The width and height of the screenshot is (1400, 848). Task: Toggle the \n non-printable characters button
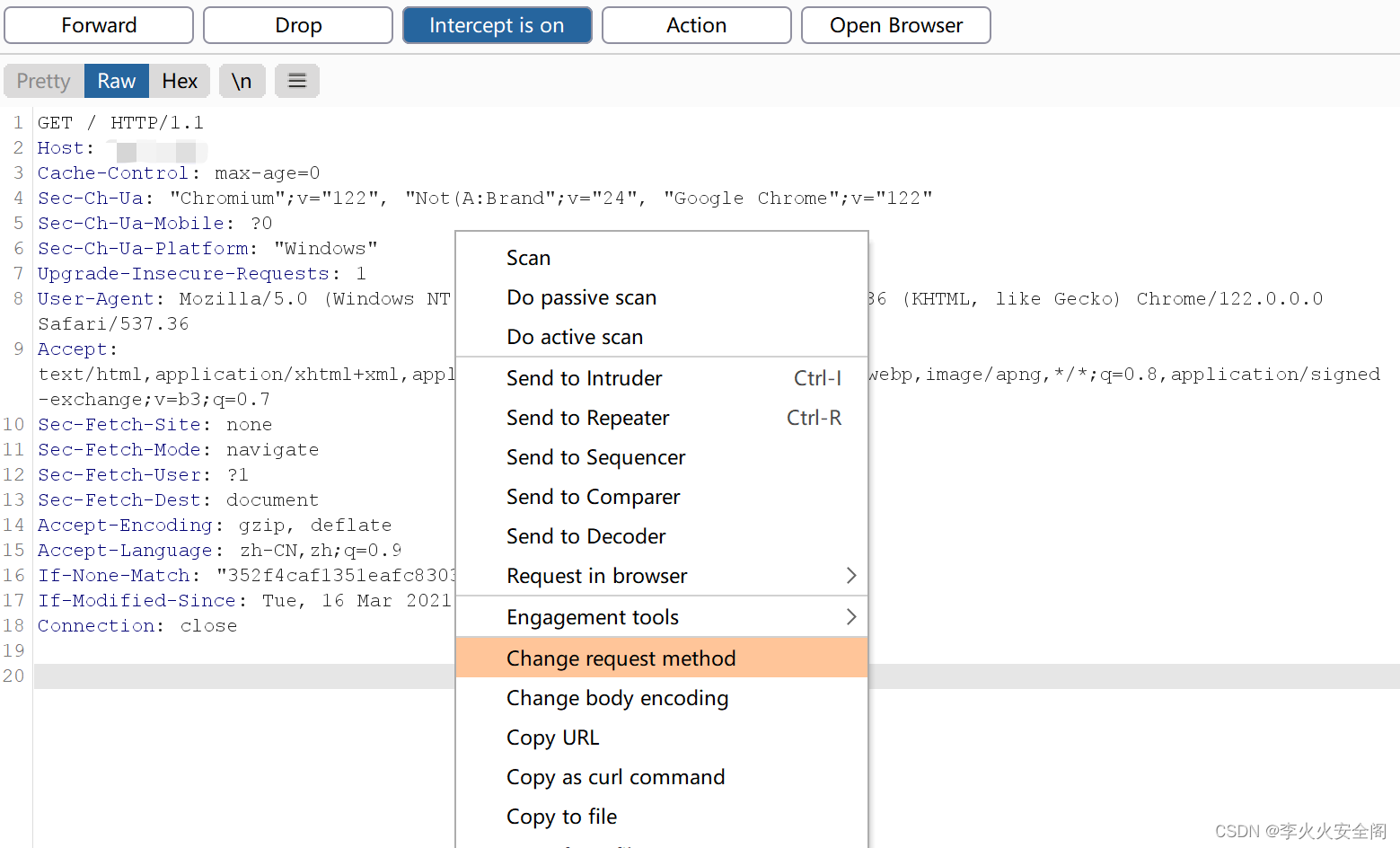242,81
